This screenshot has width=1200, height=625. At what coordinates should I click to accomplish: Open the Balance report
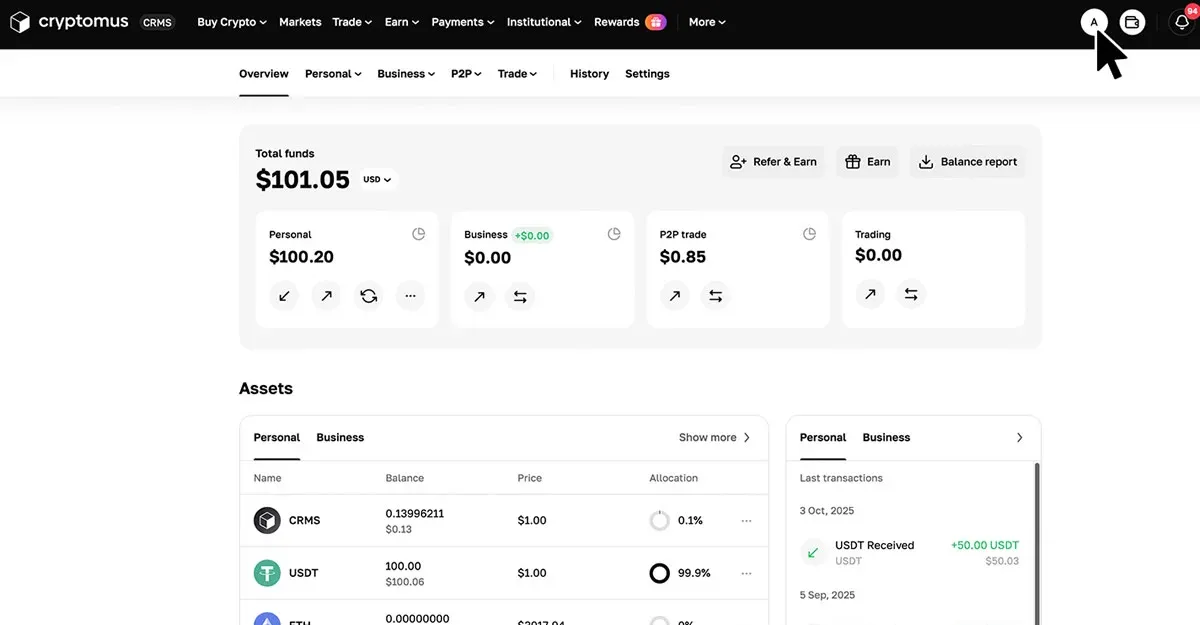click(966, 161)
